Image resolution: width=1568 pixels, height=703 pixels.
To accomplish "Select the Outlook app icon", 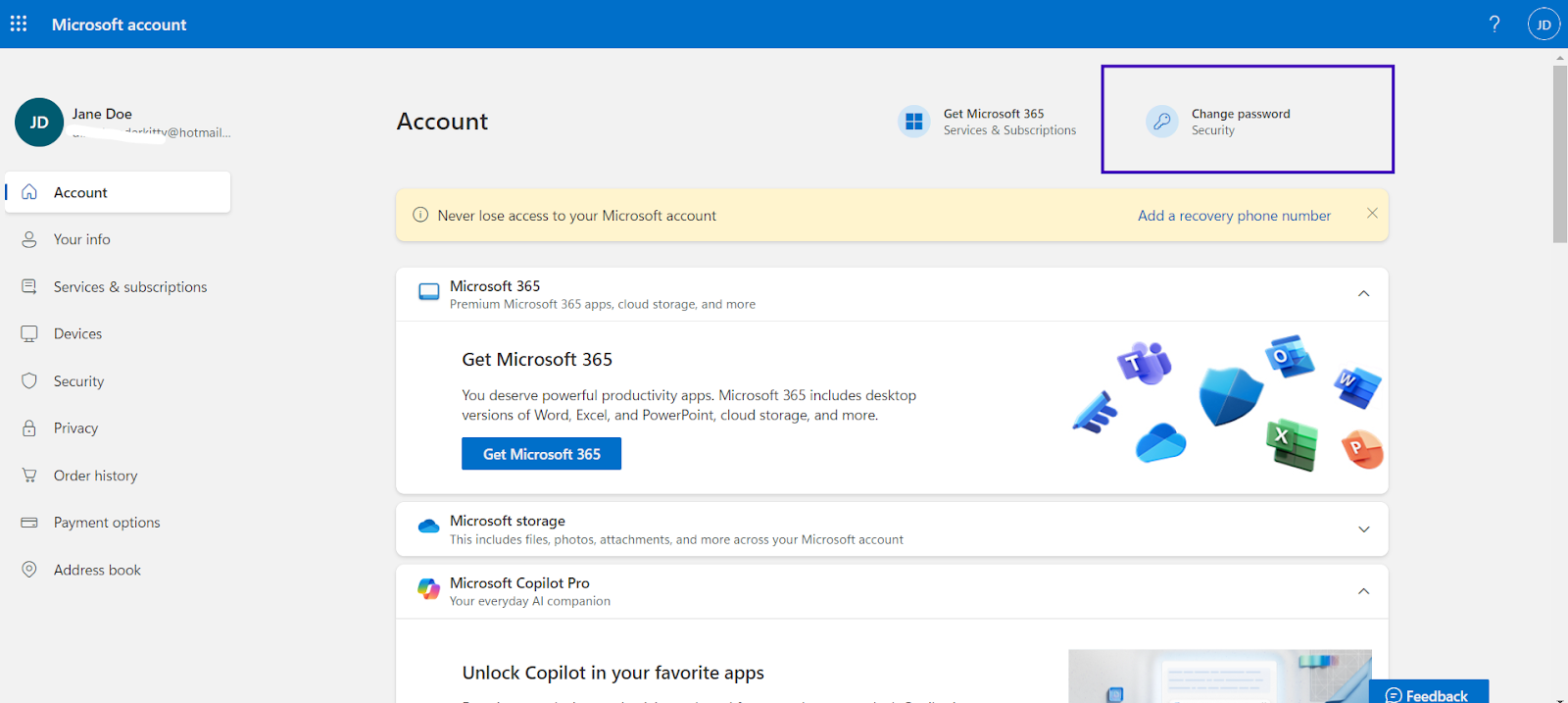I will 1290,356.
